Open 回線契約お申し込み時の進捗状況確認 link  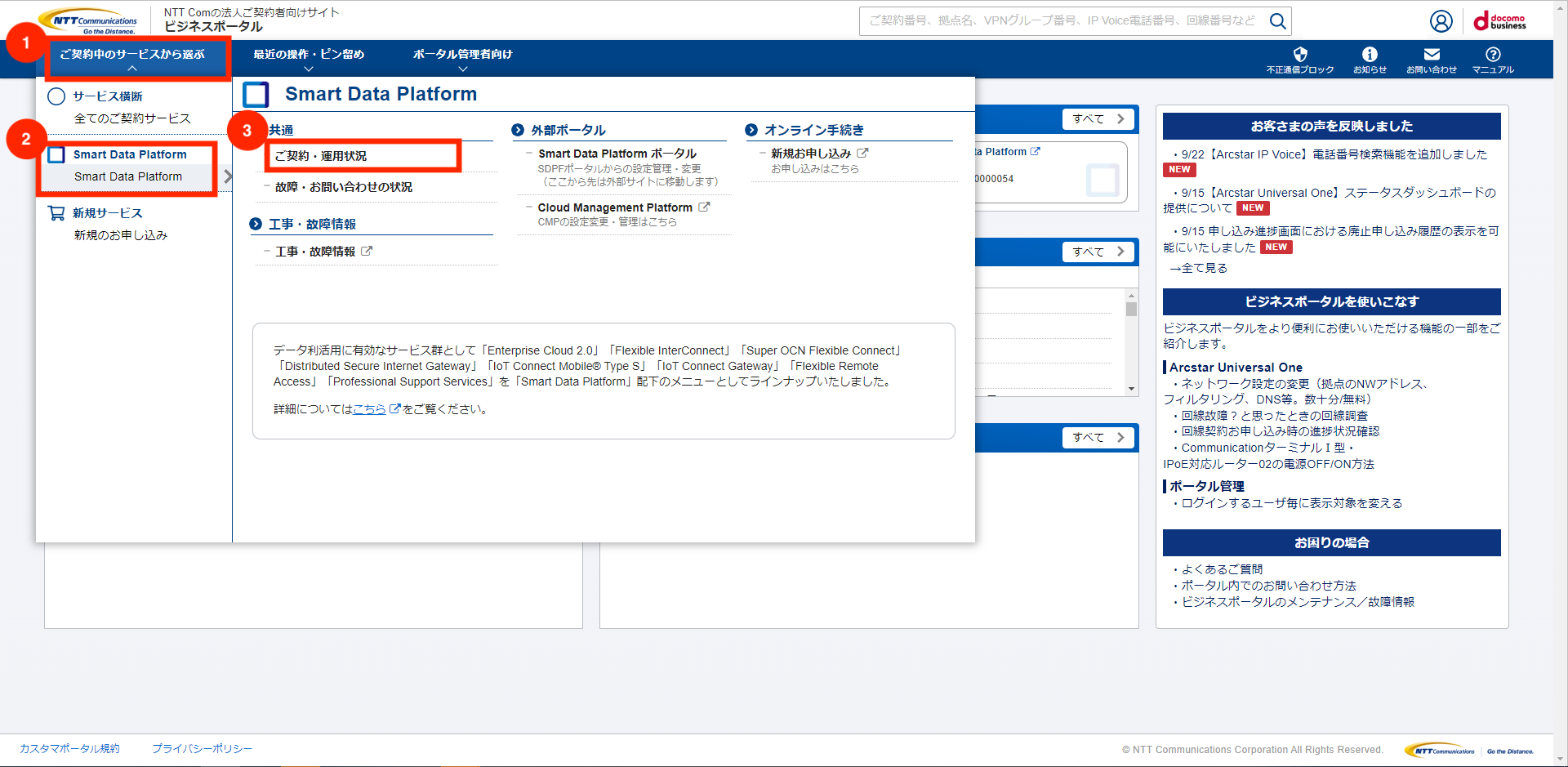(1280, 431)
